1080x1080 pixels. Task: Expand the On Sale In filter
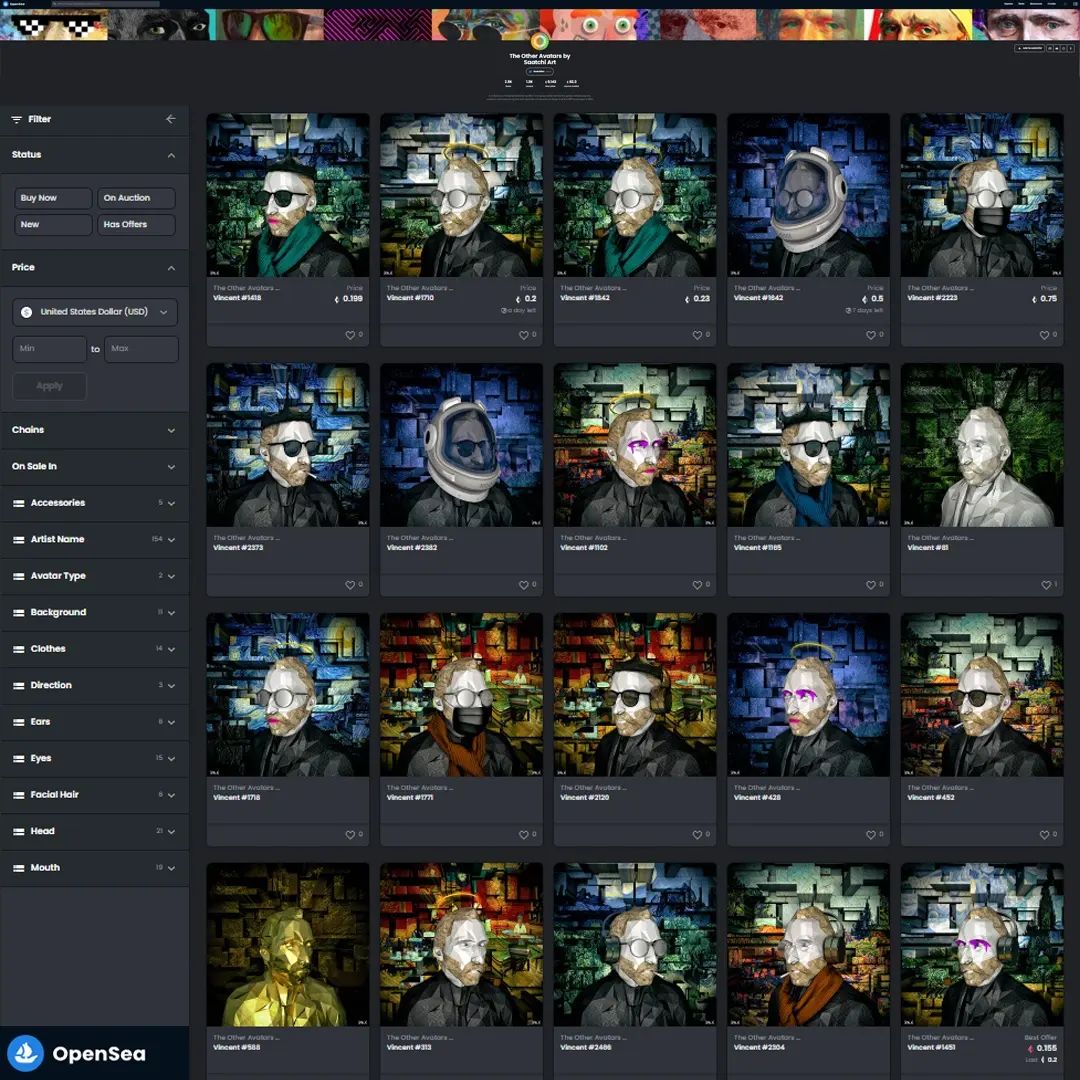point(94,467)
